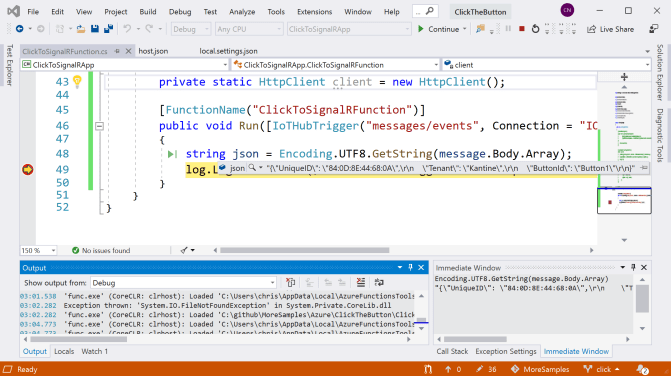Click the Save All icon
The image size is (671, 376).
(x=109, y=29)
